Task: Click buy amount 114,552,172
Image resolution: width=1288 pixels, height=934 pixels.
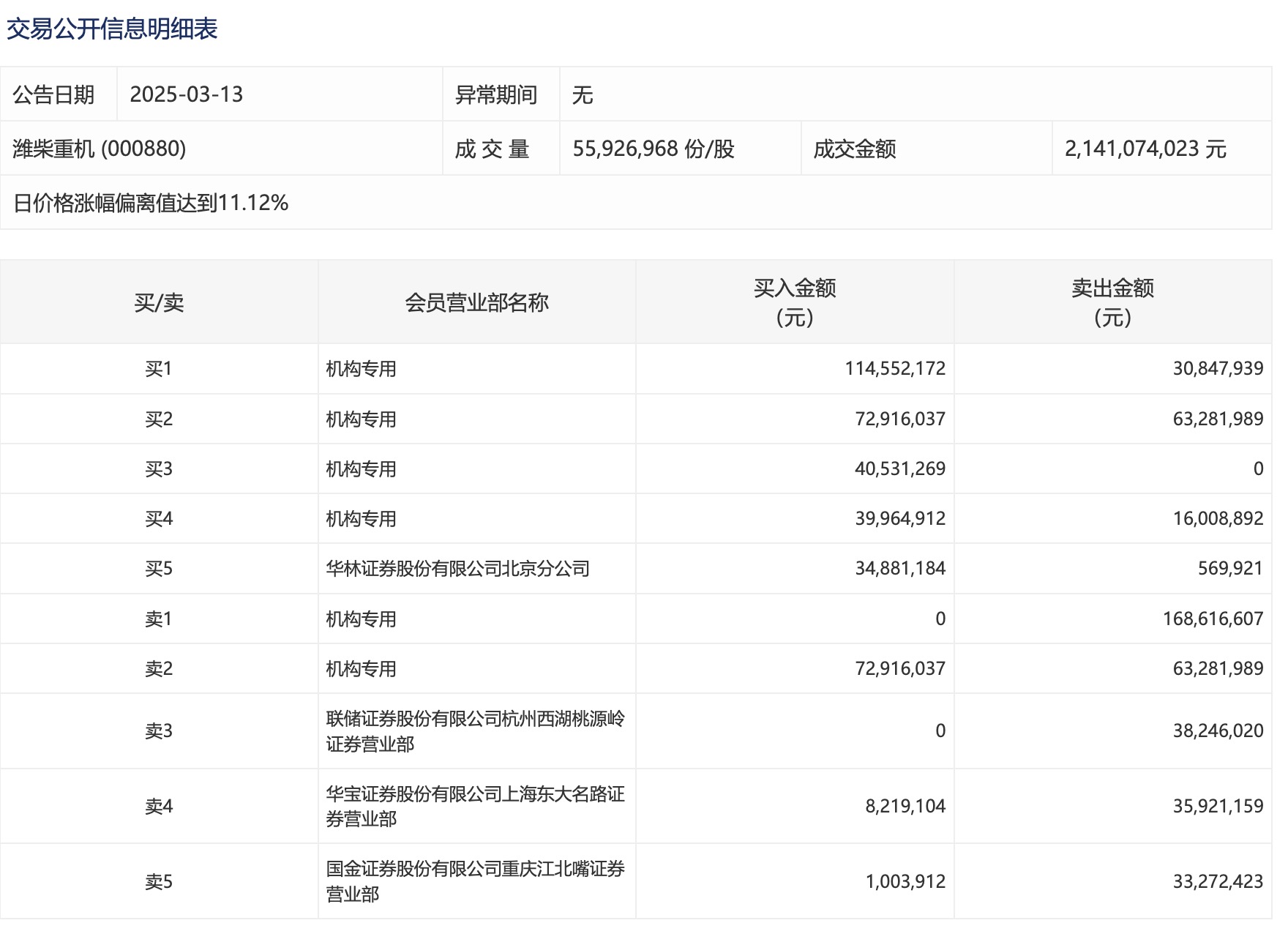Action: click(x=895, y=368)
